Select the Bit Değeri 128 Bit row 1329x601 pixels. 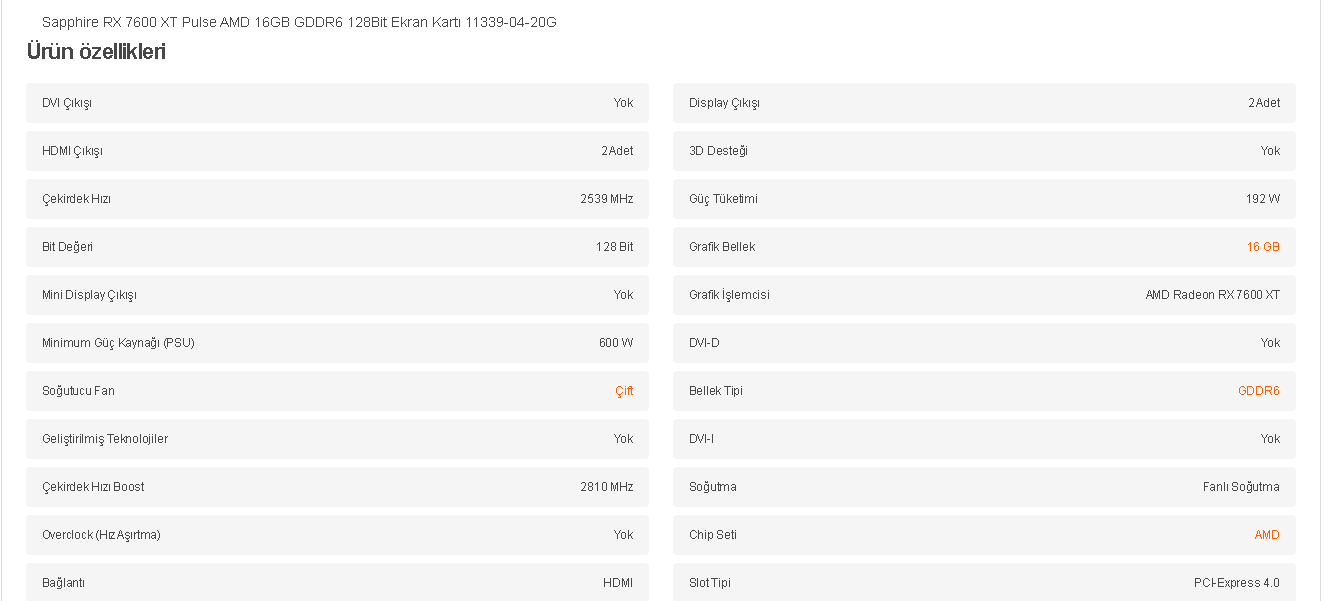click(337, 247)
